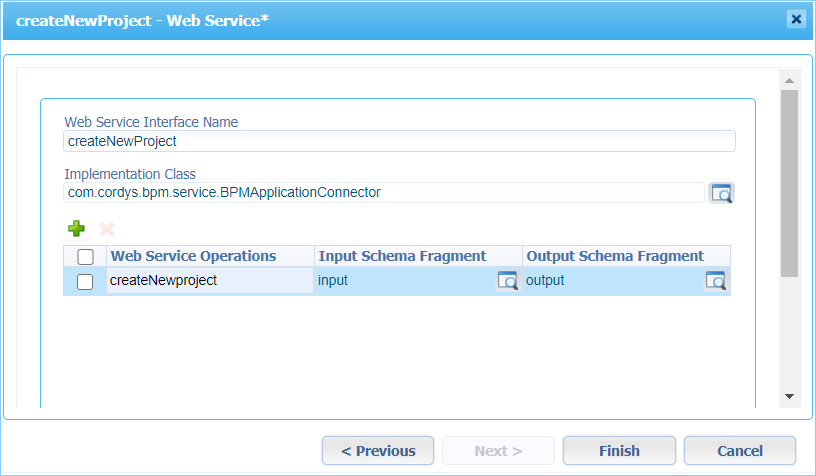The image size is (816, 476).
Task: Select the createNewproject operation name cell
Action: pyautogui.click(x=210, y=280)
